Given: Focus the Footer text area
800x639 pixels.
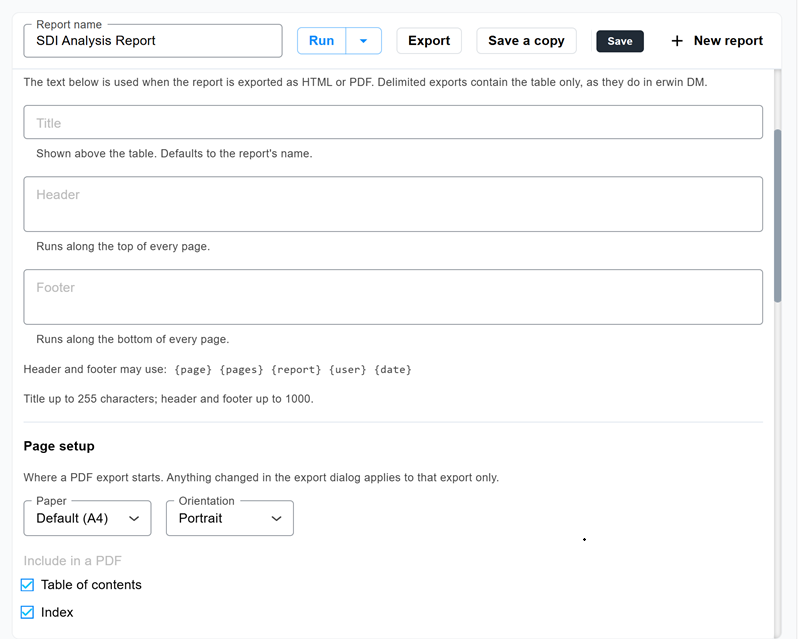Looking at the screenshot, I should click(393, 297).
